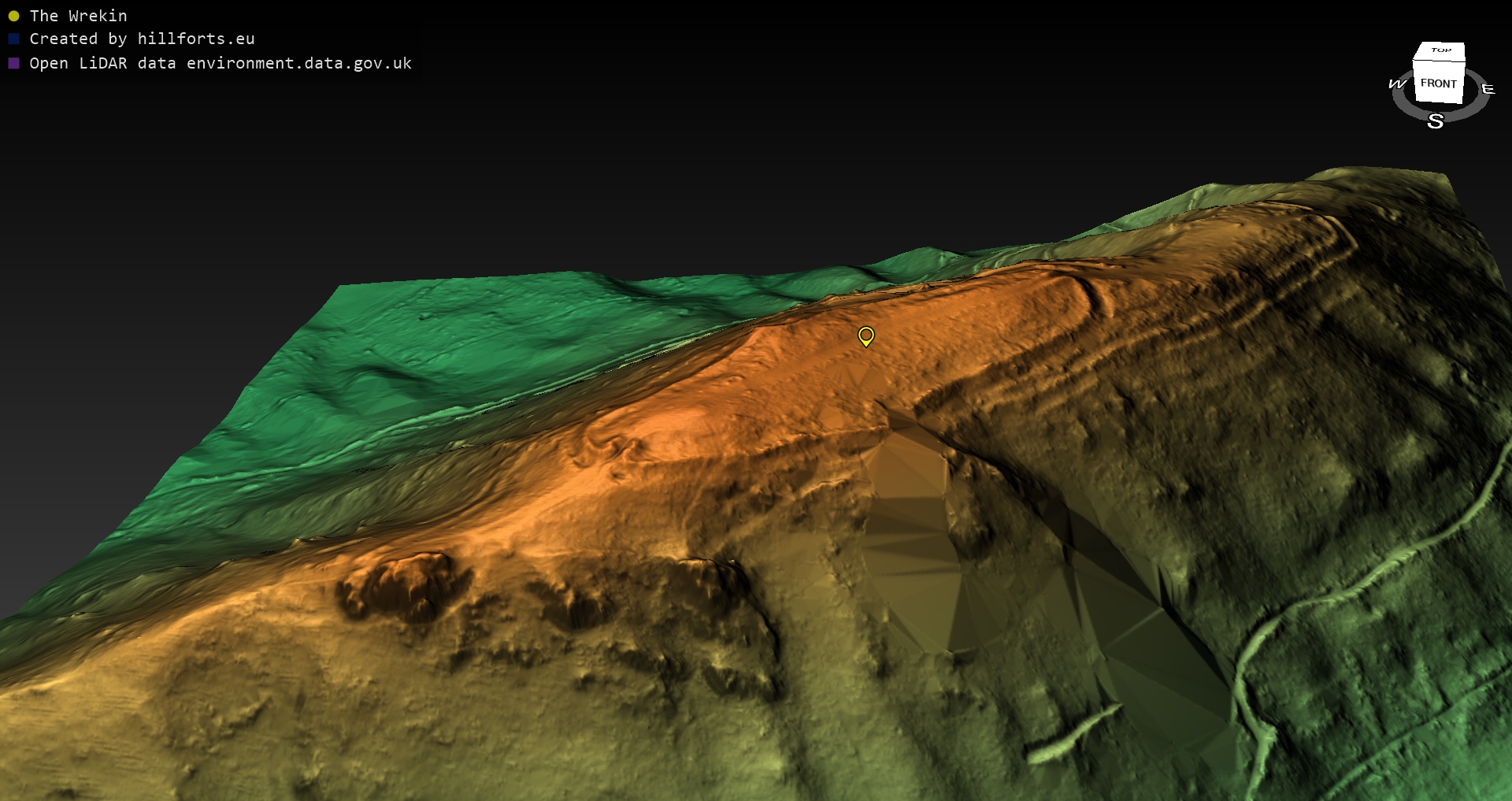Click the S compass letter
The width and height of the screenshot is (1512, 801).
coord(1435,121)
